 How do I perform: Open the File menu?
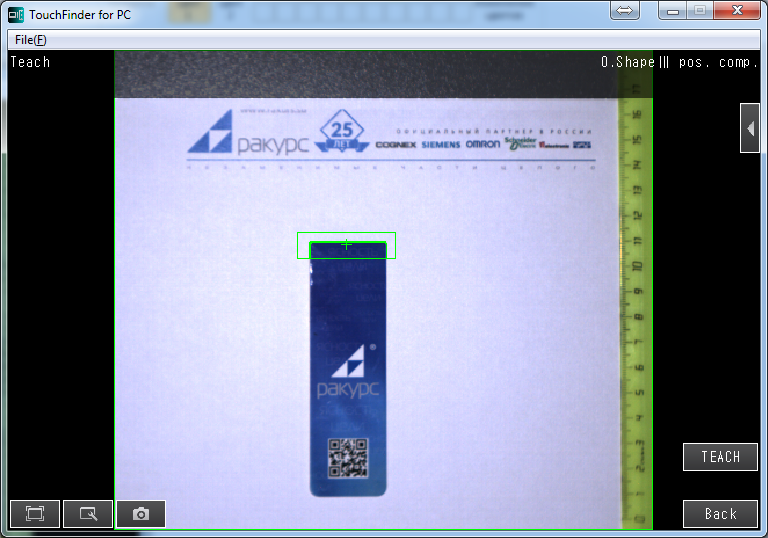coord(30,40)
